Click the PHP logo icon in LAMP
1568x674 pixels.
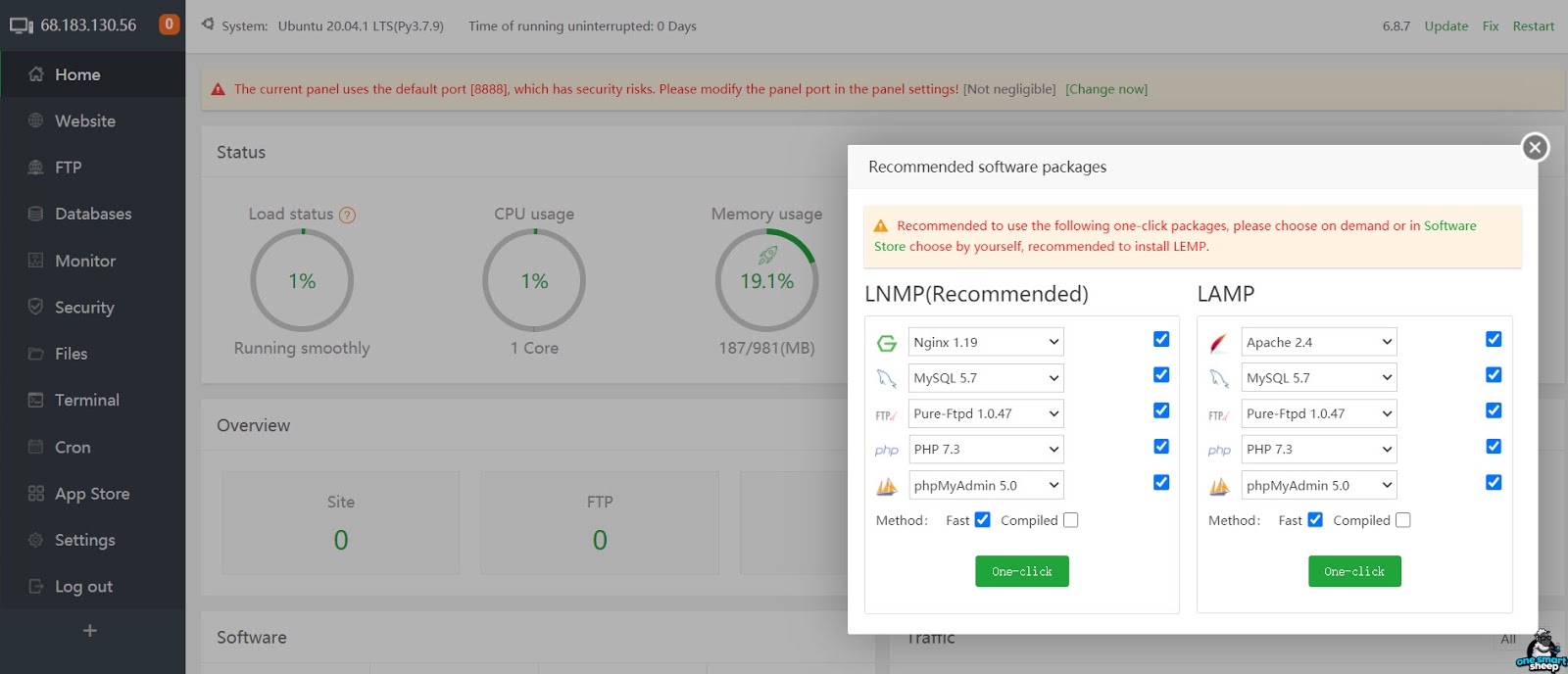tap(1219, 451)
